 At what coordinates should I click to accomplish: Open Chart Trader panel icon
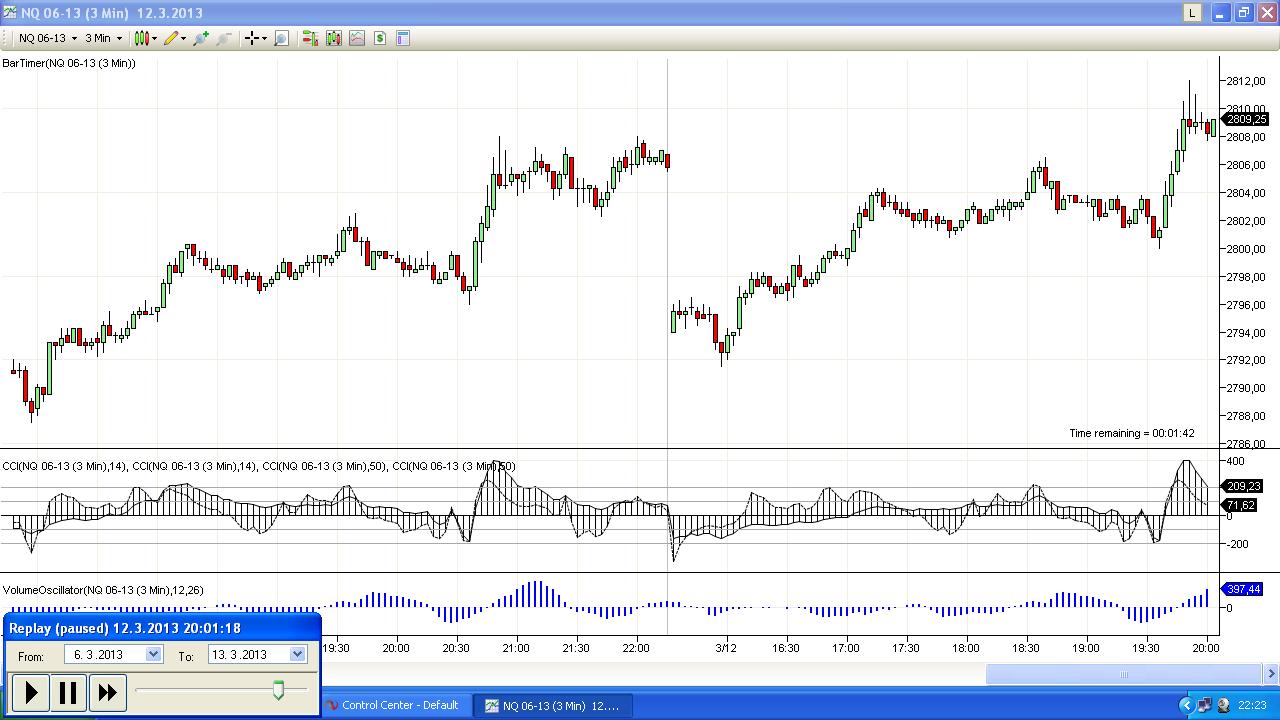(x=310, y=38)
